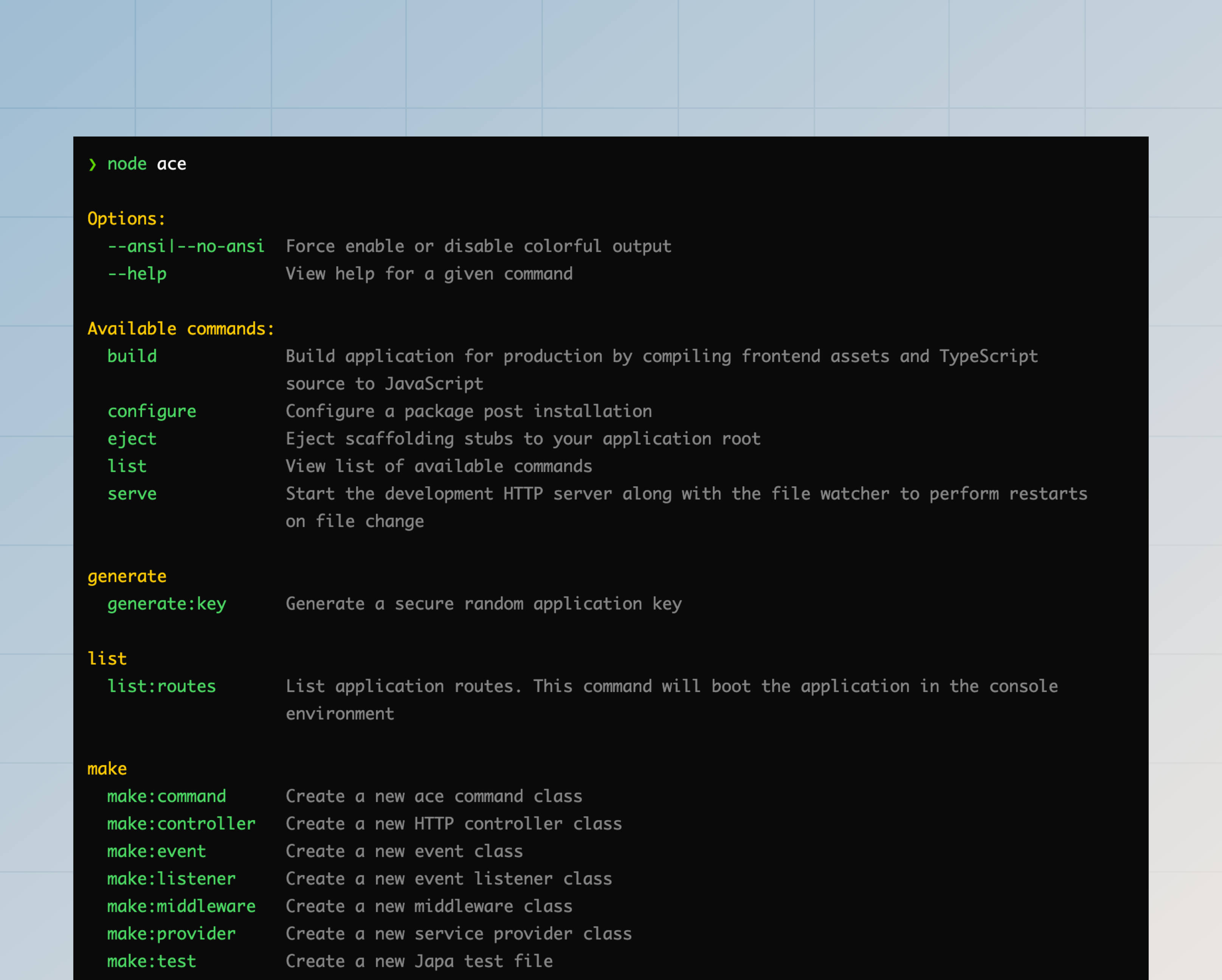Click the 'node' command text

[x=127, y=164]
